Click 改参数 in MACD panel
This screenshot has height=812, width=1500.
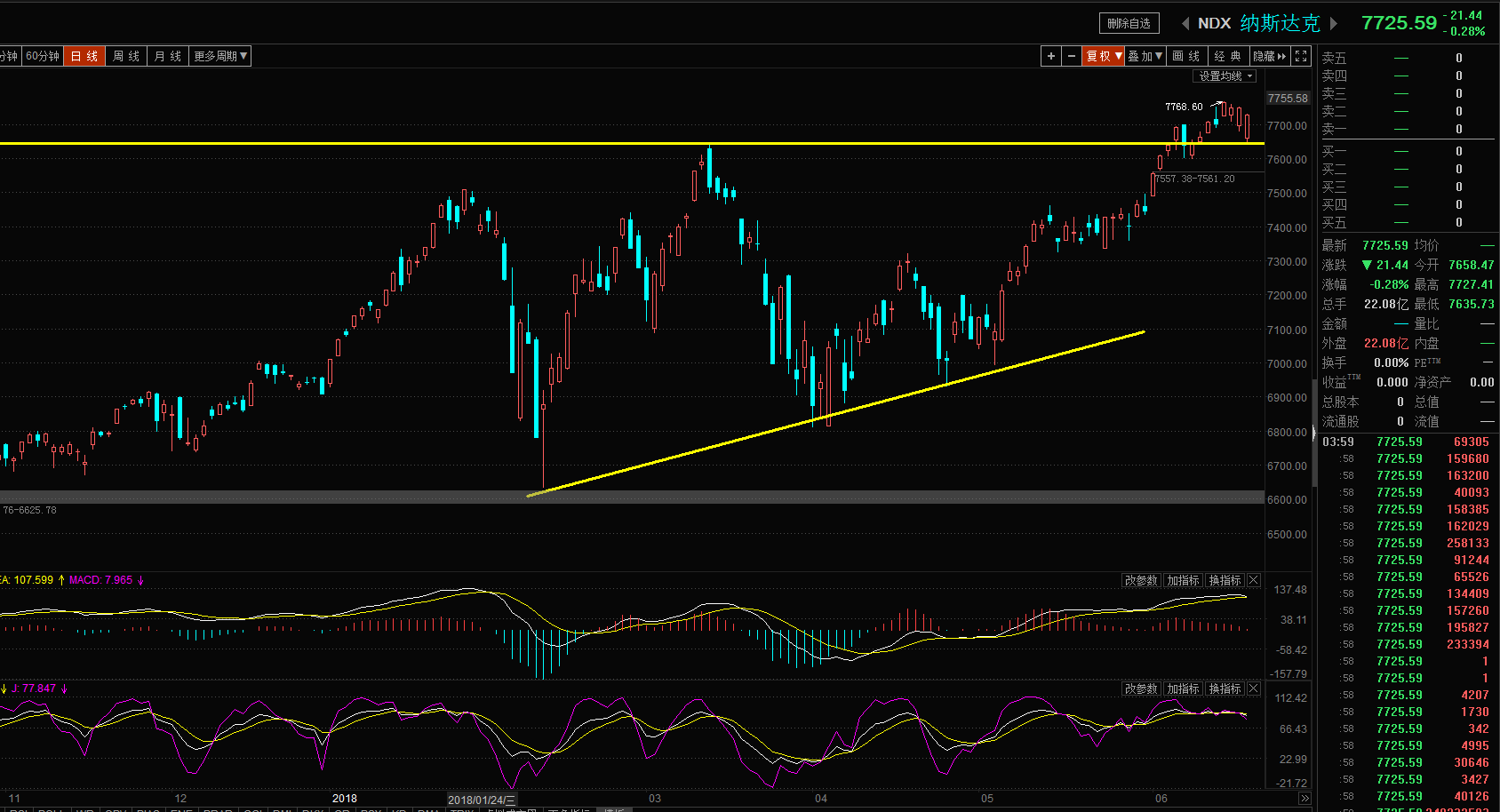[1141, 580]
